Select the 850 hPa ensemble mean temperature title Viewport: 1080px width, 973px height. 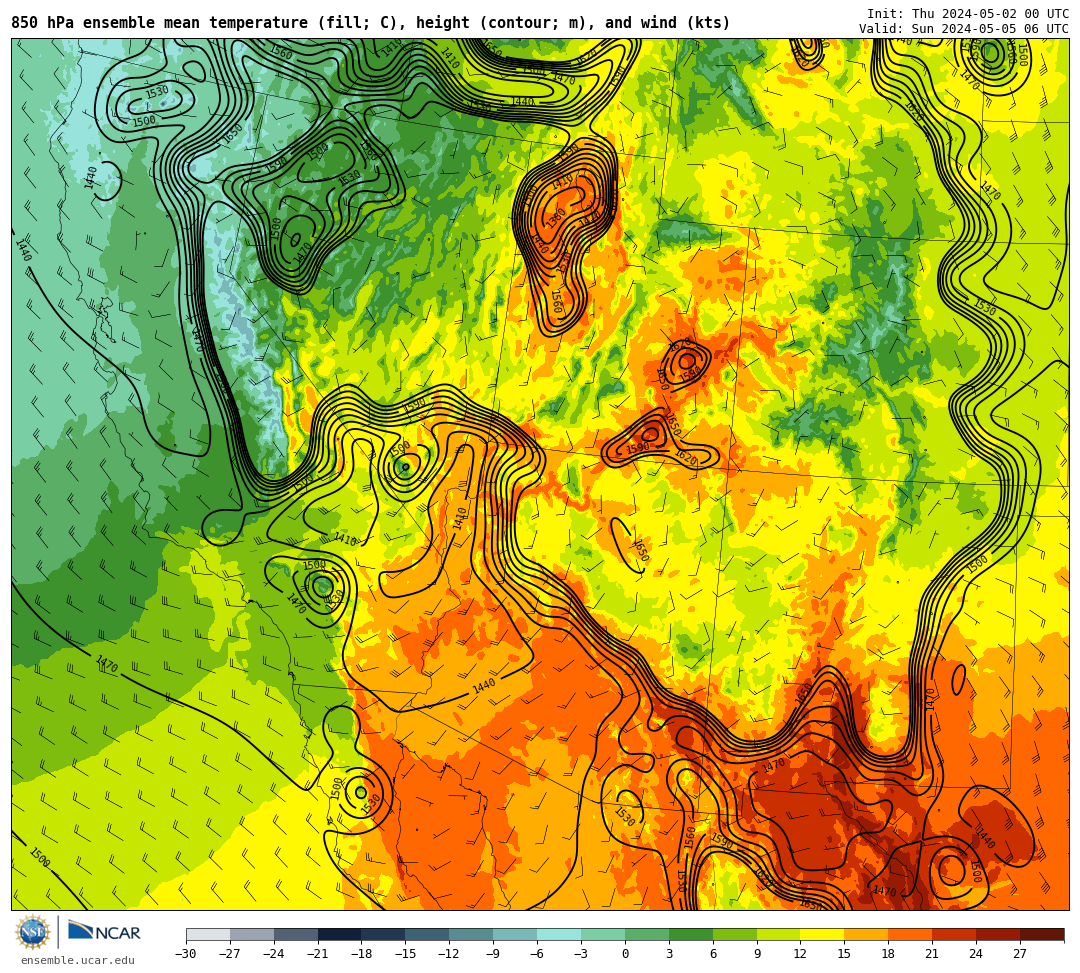click(x=371, y=23)
